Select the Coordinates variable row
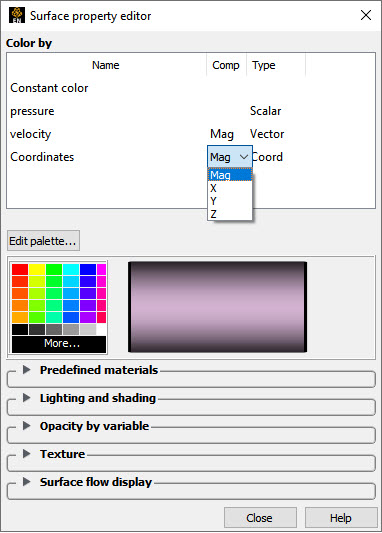 coord(191,157)
